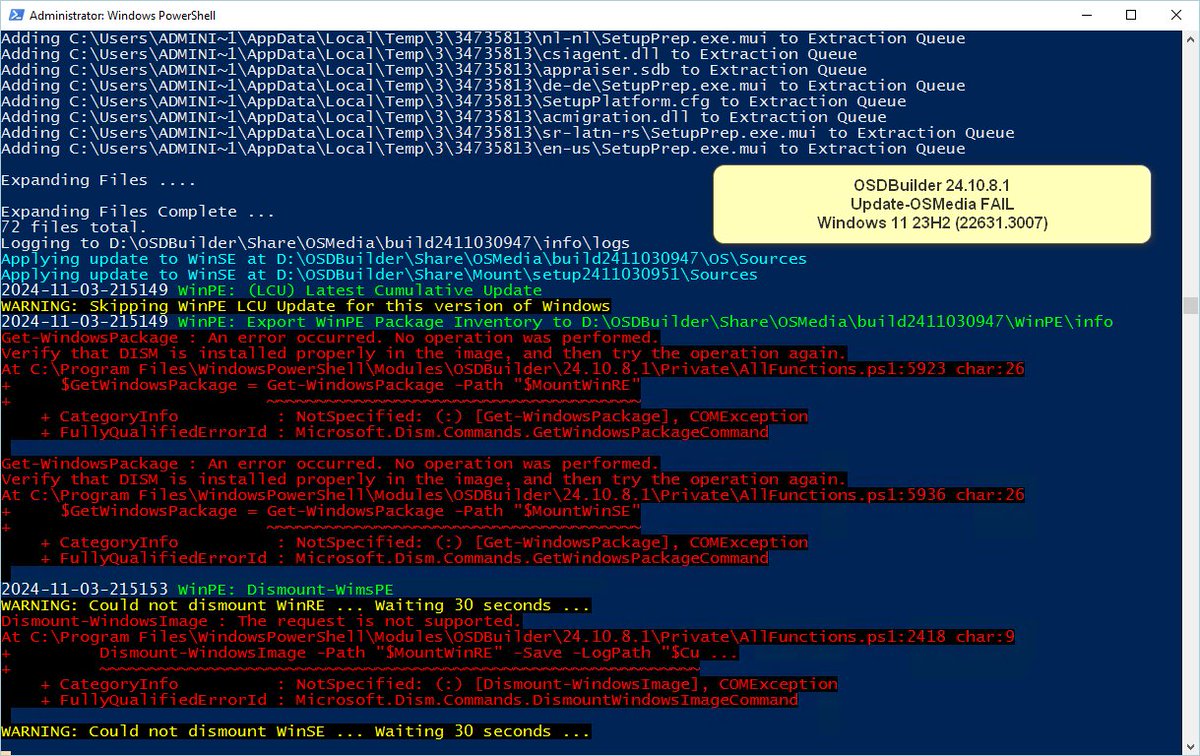Click the 'de-de\SetupPrep.exe.mui' line
1200x756 pixels.
(x=483, y=86)
